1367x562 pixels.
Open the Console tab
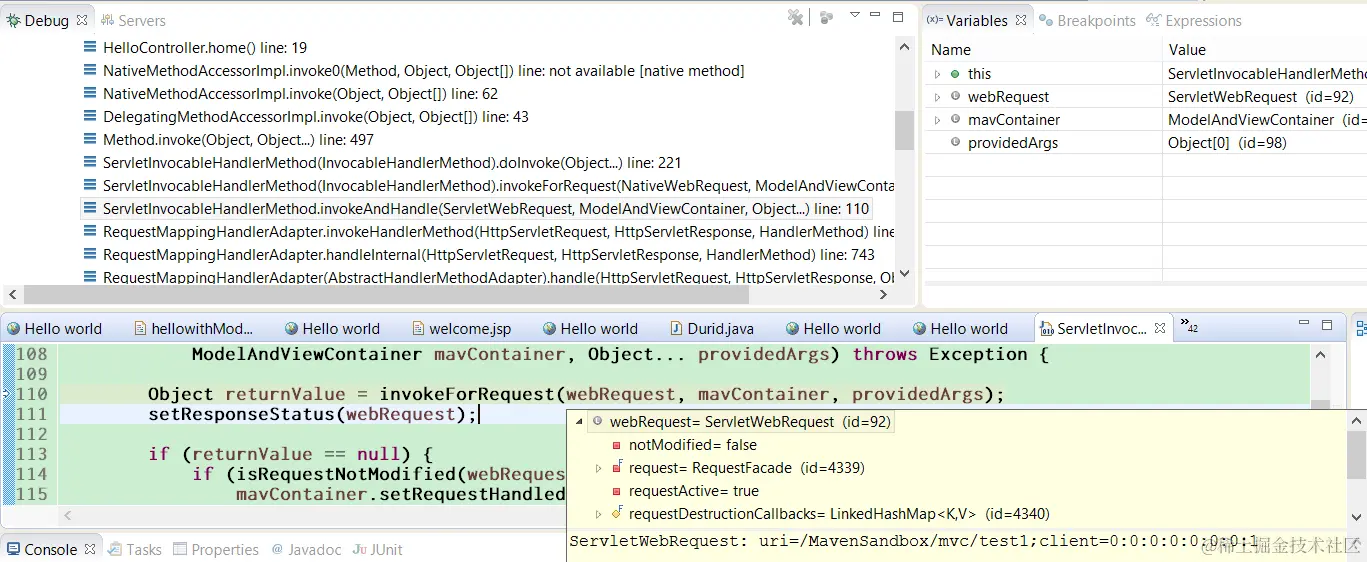coord(42,549)
